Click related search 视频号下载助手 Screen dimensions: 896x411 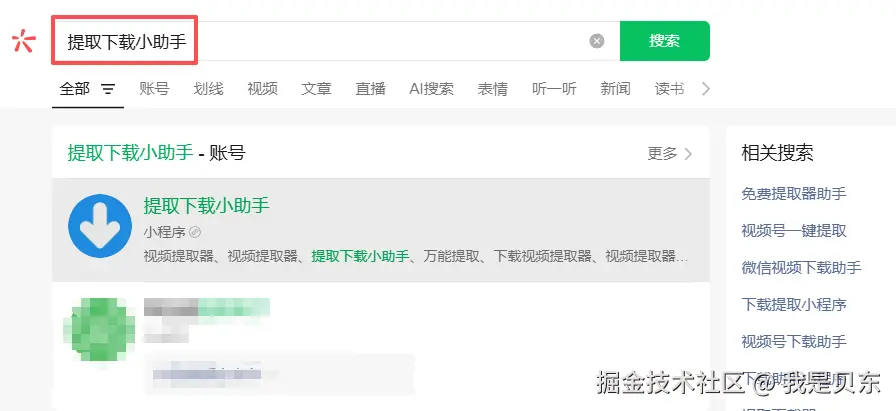tap(794, 342)
